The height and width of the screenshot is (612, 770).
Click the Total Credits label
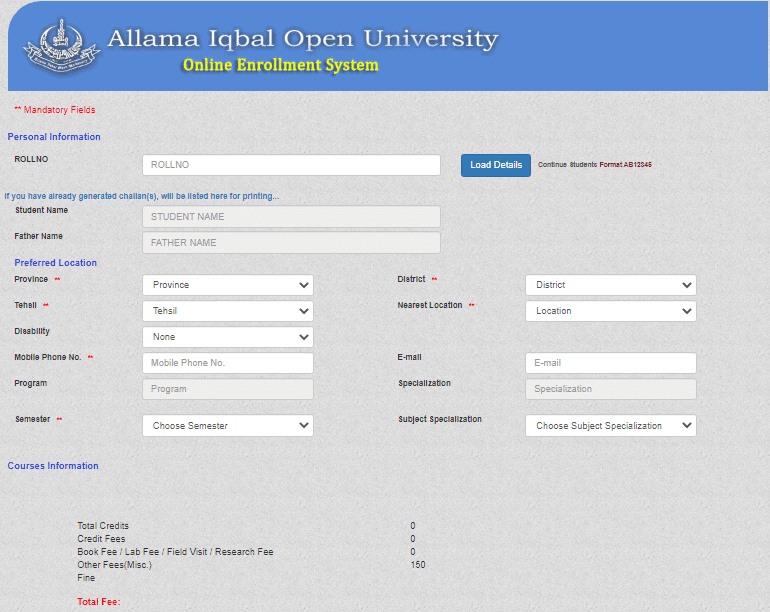103,526
